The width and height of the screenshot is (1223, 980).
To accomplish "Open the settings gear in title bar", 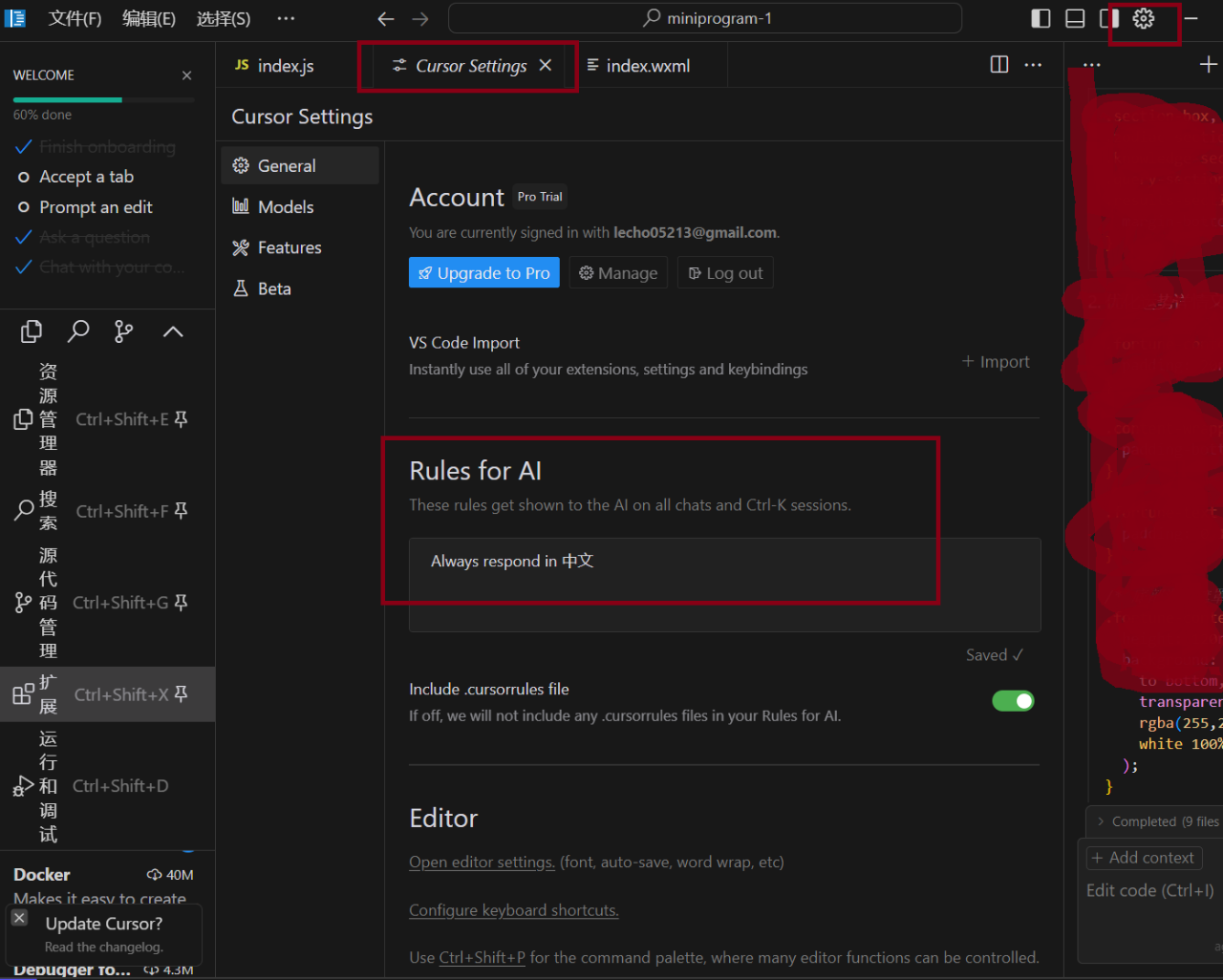I will point(1143,19).
